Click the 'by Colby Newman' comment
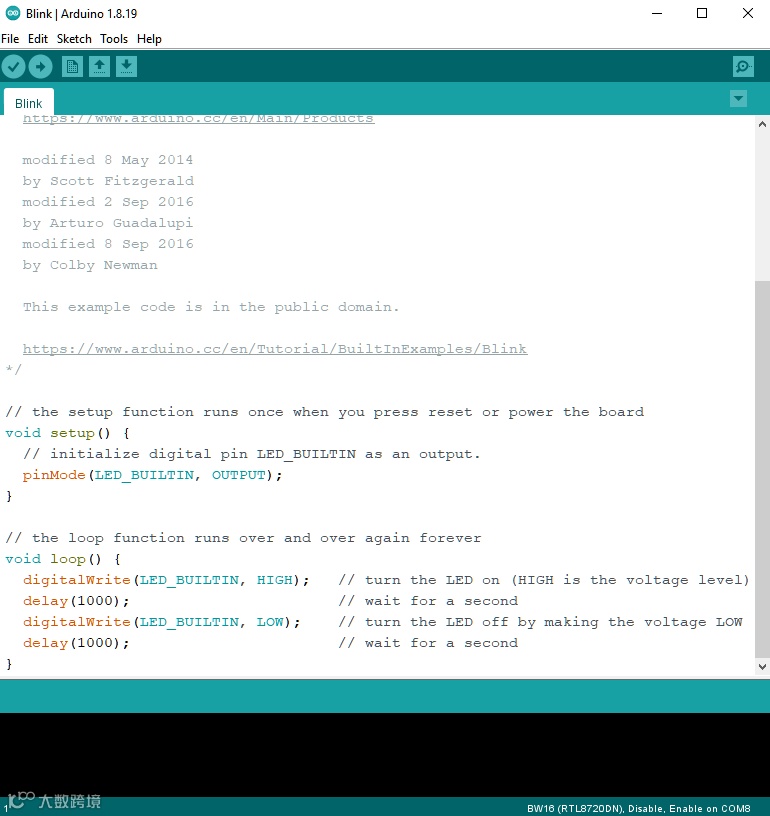770x816 pixels. (90, 265)
